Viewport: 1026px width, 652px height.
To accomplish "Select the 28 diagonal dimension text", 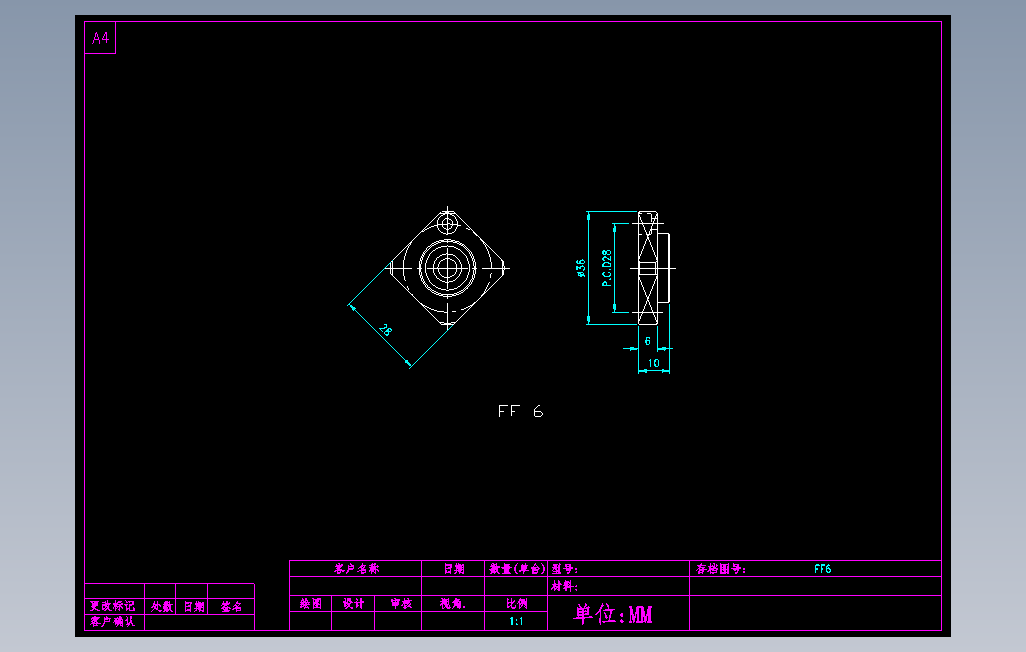I will click(385, 330).
